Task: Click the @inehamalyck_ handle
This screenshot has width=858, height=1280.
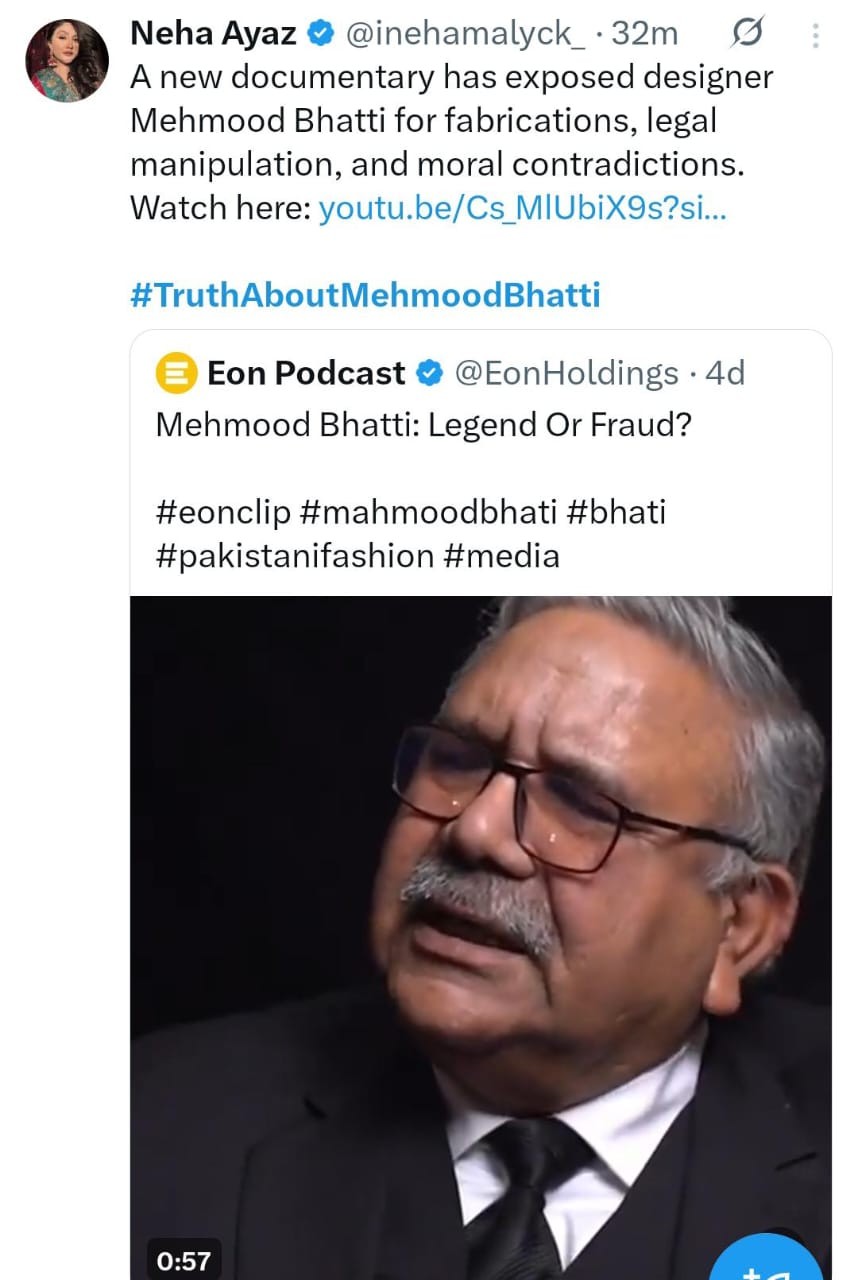Action: coord(465,34)
